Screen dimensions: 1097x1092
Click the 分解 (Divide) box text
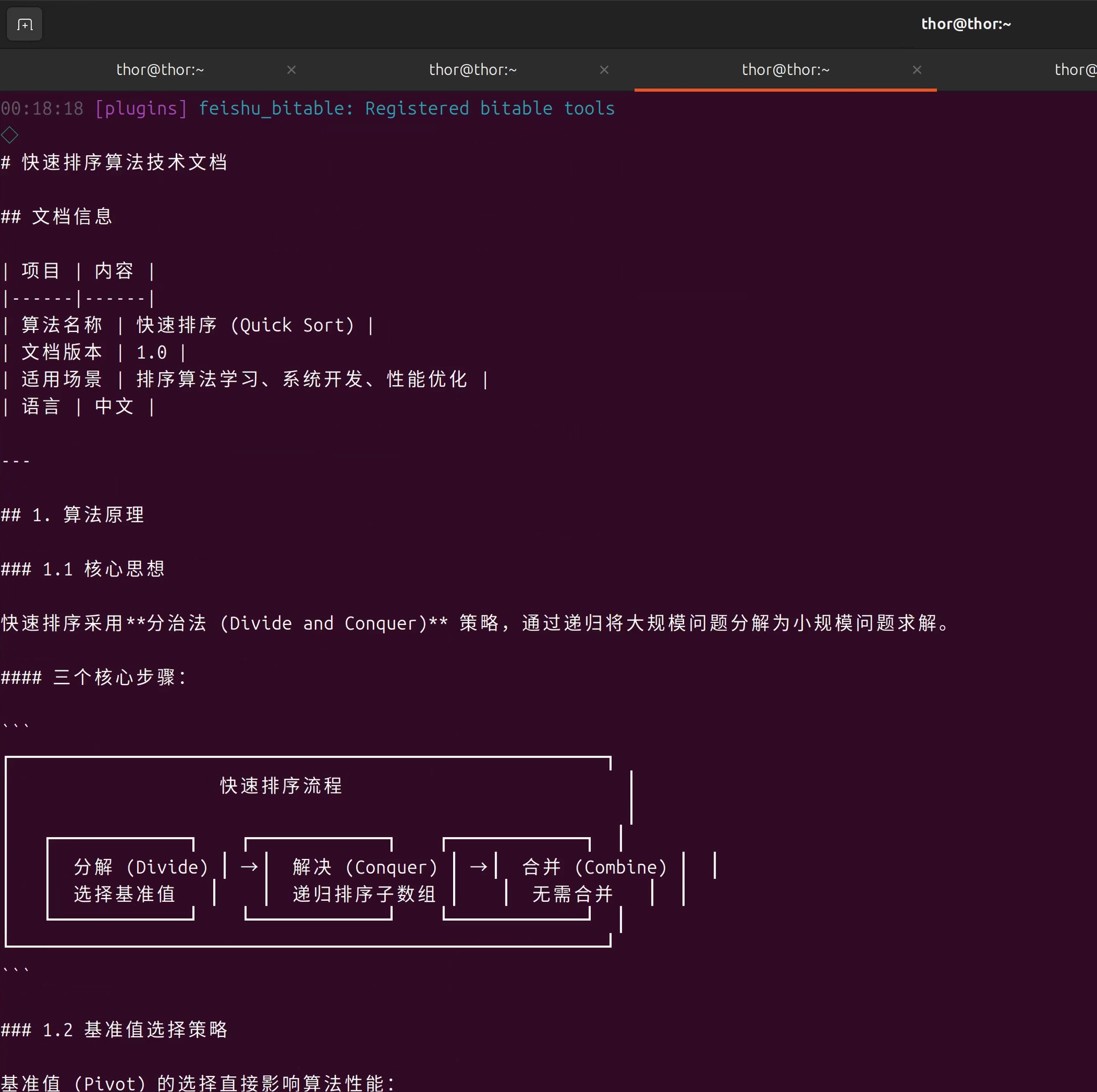point(141,867)
